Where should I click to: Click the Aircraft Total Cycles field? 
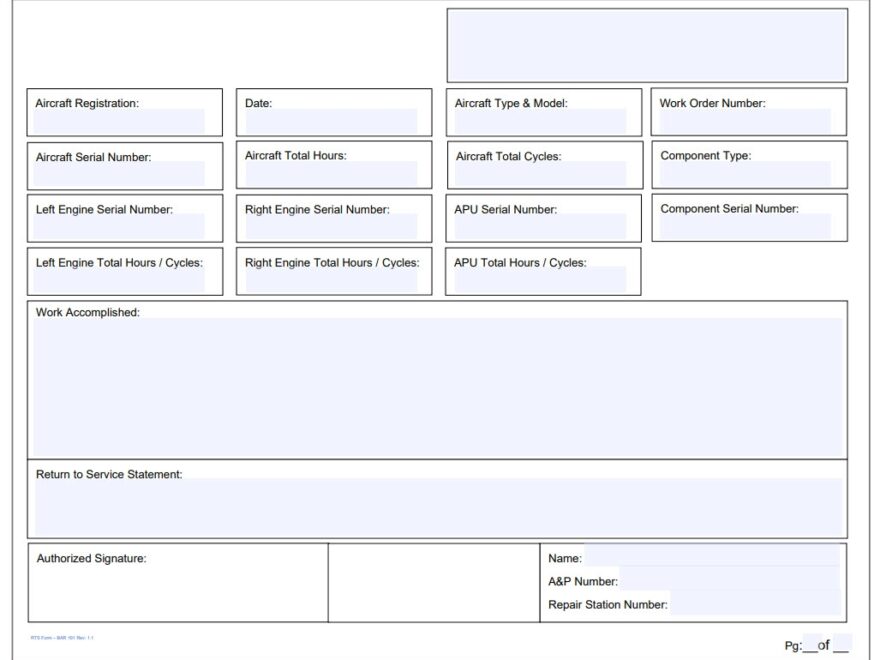coord(540,173)
